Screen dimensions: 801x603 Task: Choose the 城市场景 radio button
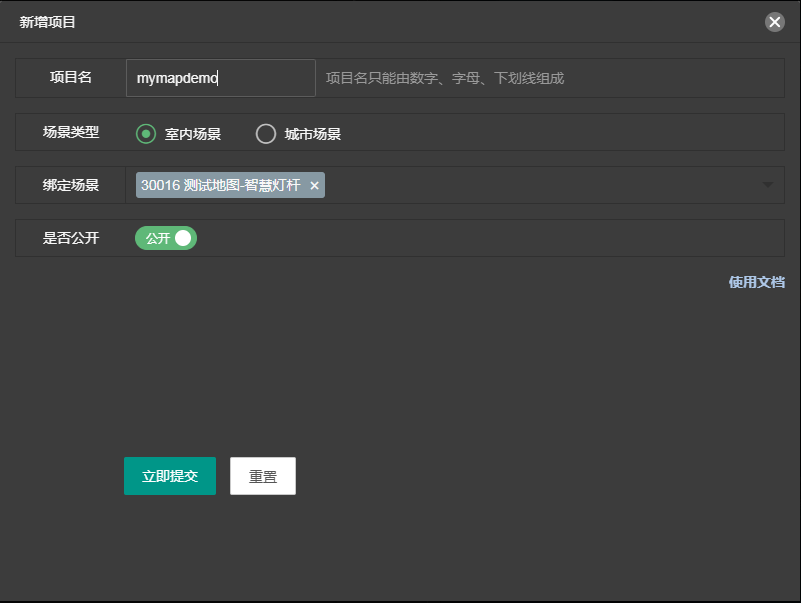coord(266,134)
